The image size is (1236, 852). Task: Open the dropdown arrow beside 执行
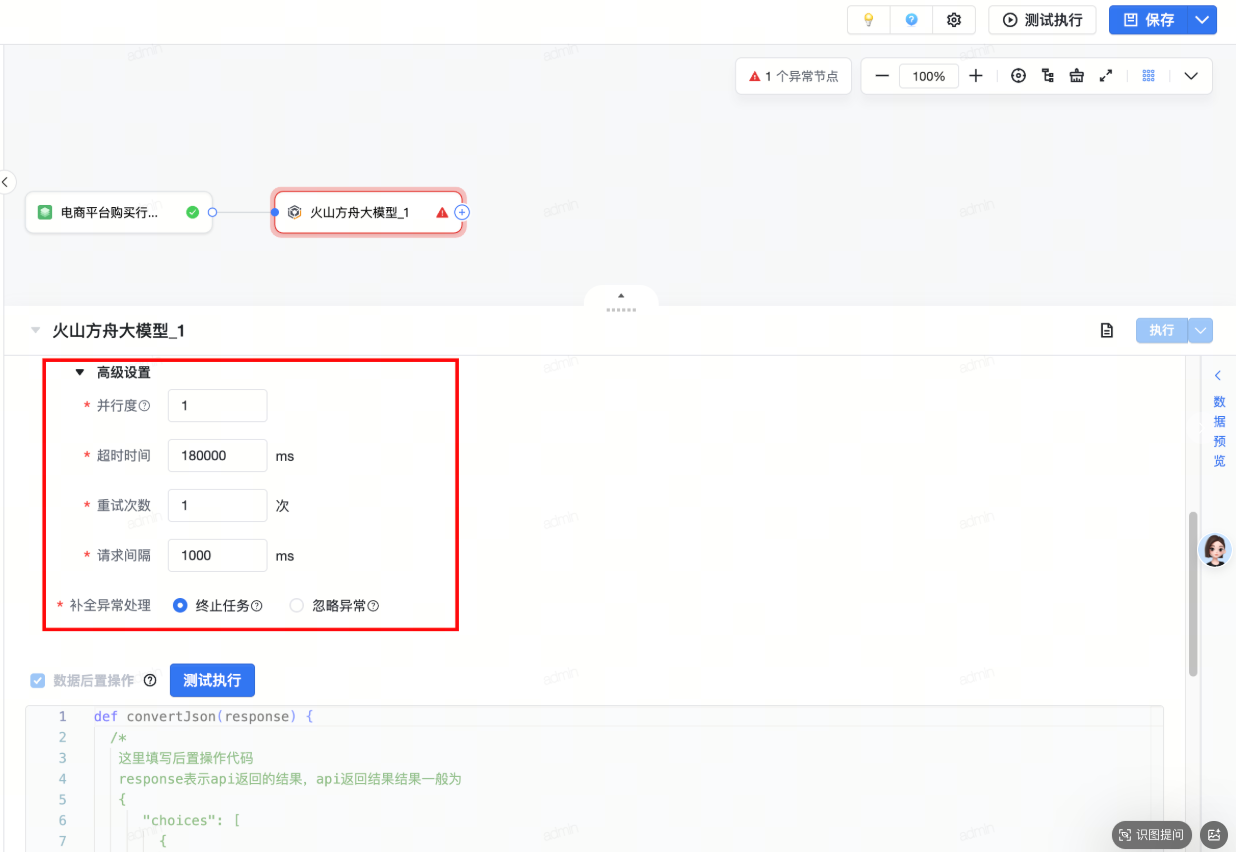(x=1201, y=330)
